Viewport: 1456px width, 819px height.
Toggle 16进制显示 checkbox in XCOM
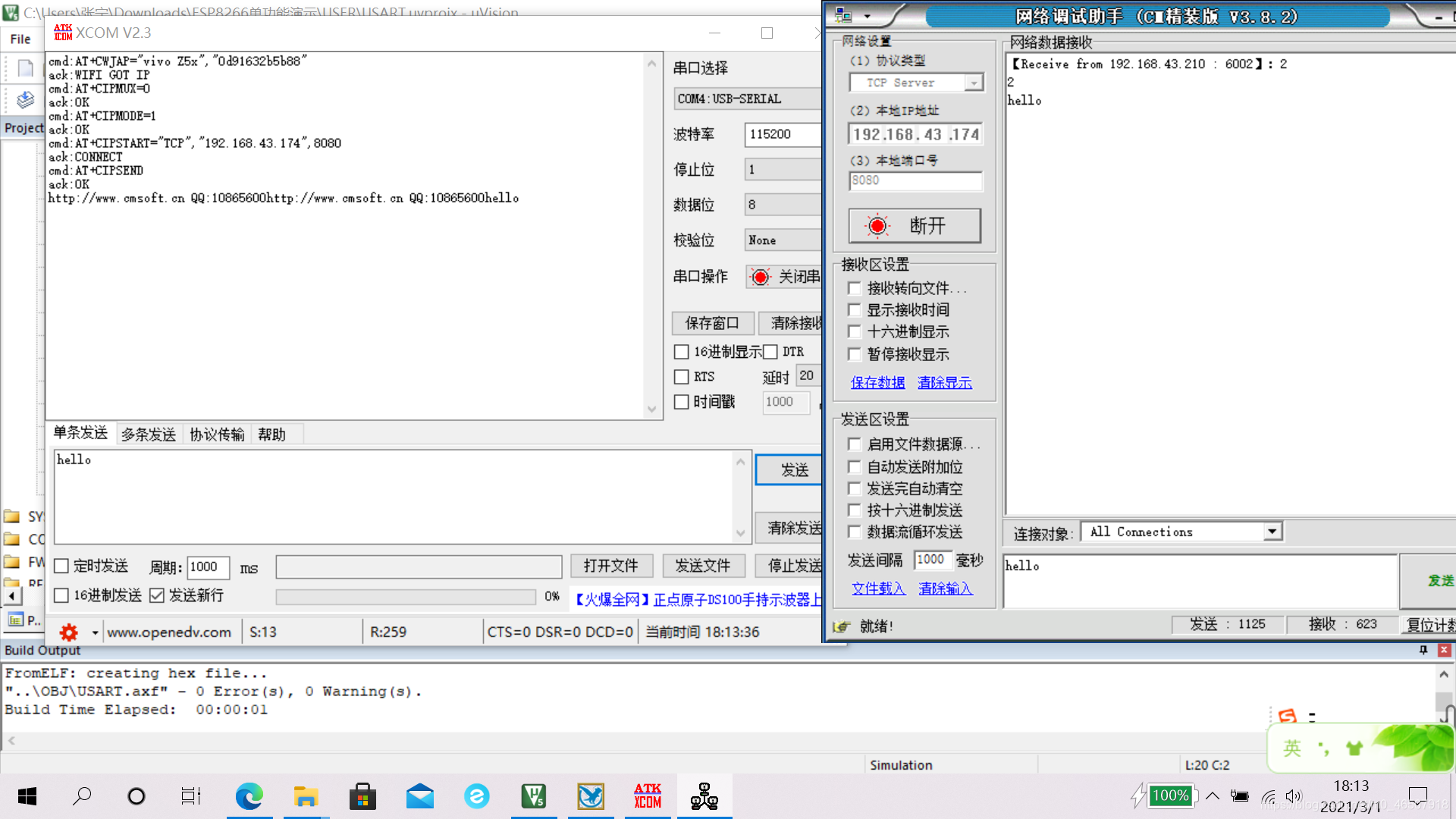[x=681, y=352]
